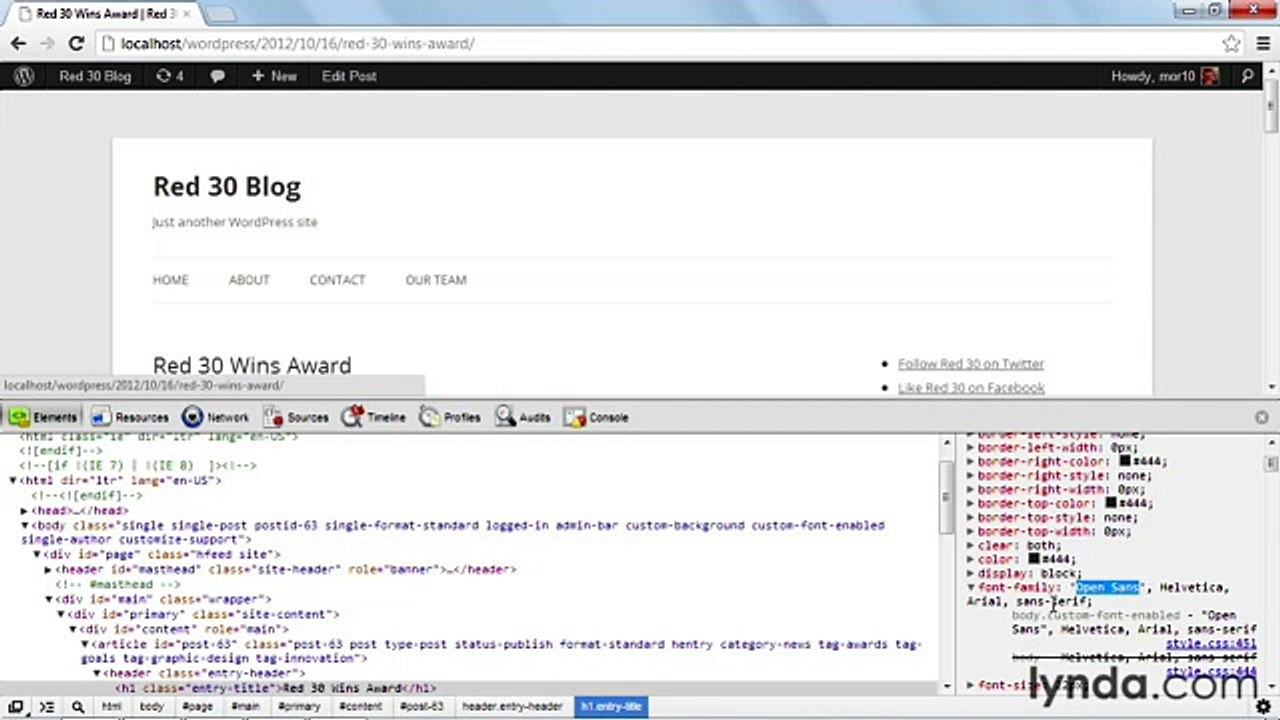
Task: Collapse the div#main wrapper node
Action: point(49,599)
